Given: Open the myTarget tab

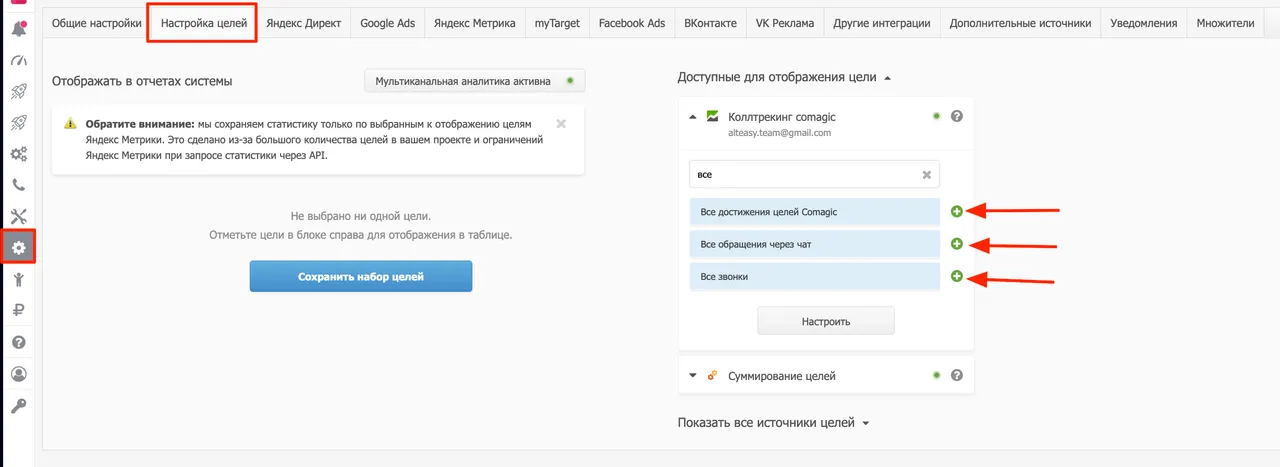Looking at the screenshot, I should [557, 23].
